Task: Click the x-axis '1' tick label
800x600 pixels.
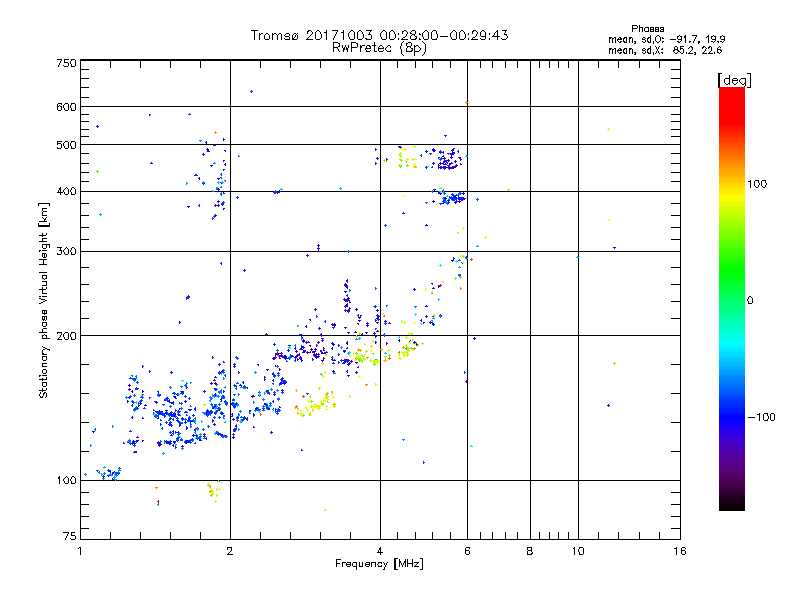Action: pyautogui.click(x=80, y=551)
